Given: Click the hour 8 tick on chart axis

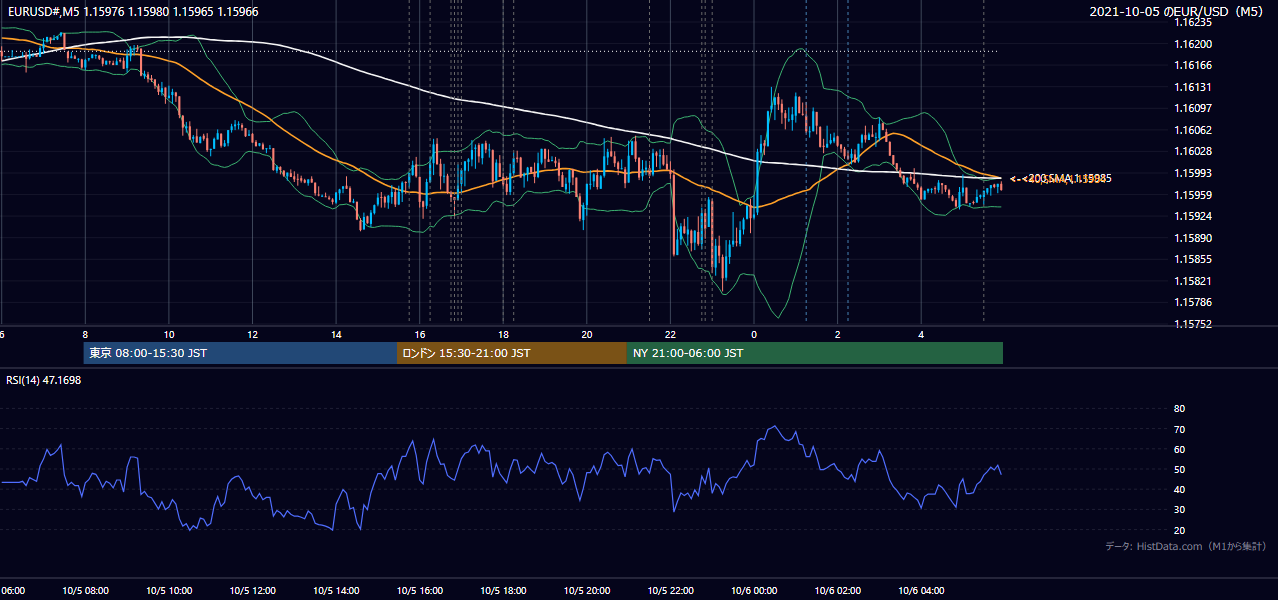Looking at the screenshot, I should (85, 334).
